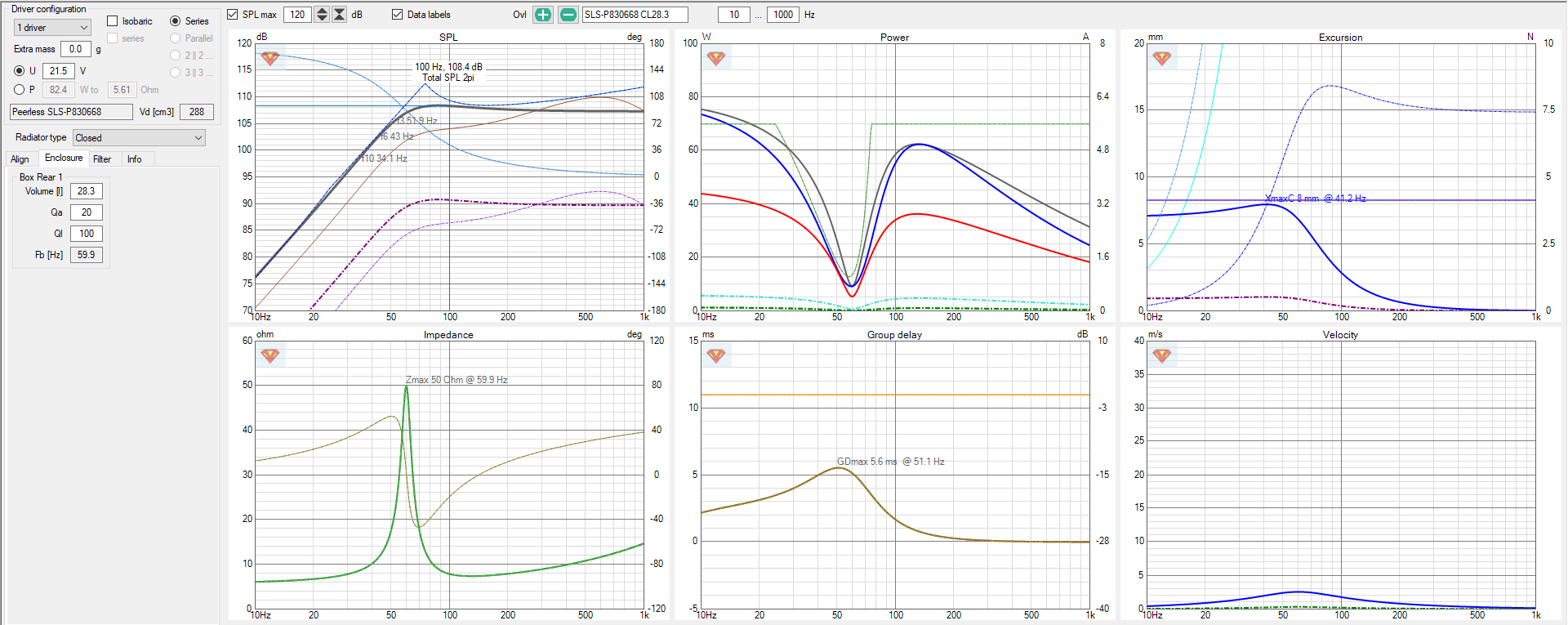1568x625 pixels.
Task: Select the Parallel radio button
Action: (x=175, y=38)
